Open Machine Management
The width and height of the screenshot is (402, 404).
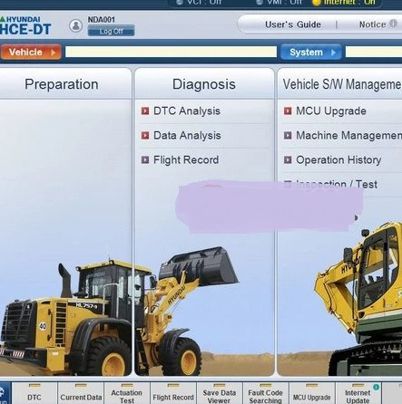(349, 135)
